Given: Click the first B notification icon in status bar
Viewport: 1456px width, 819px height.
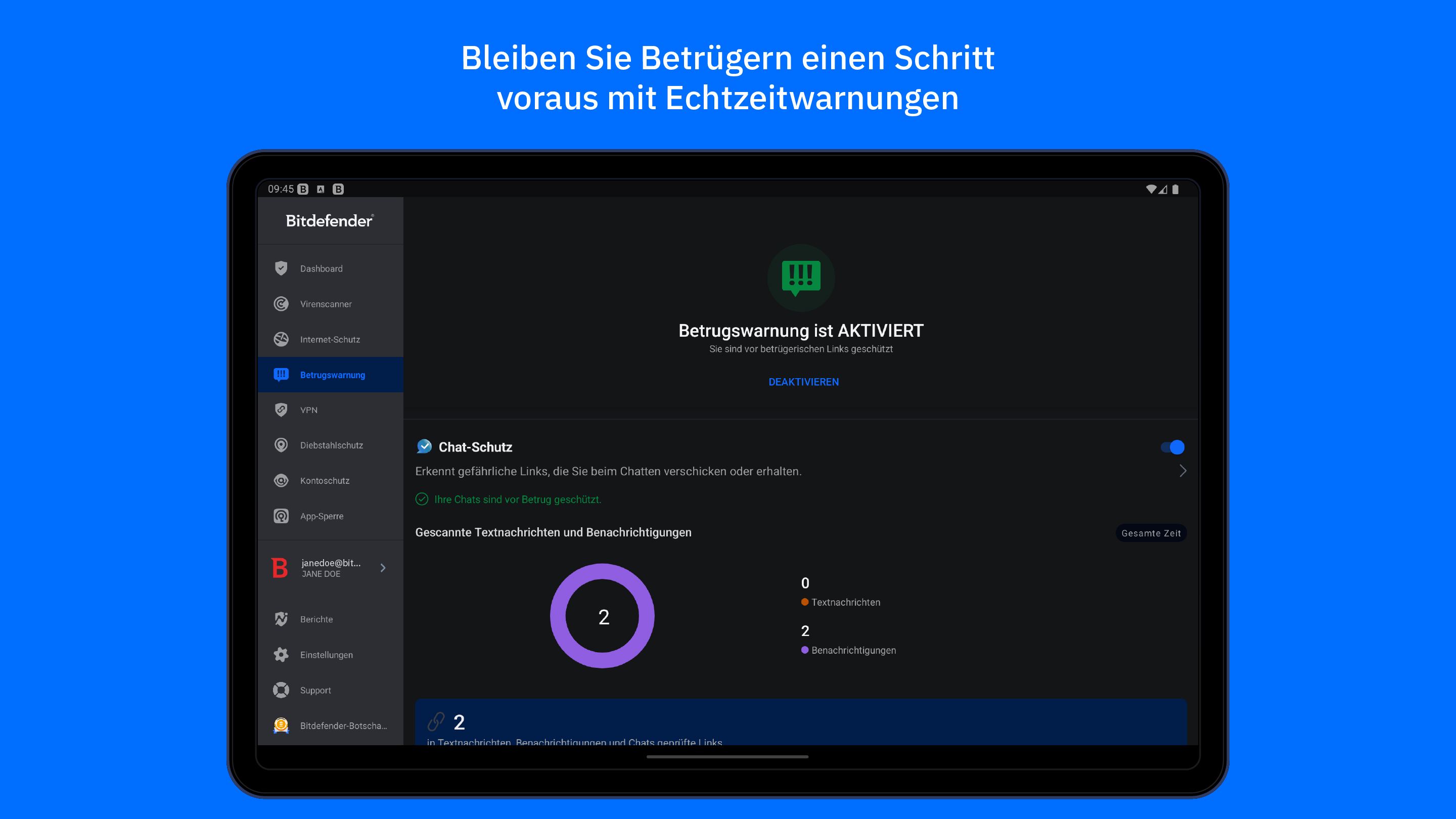Looking at the screenshot, I should click(303, 189).
